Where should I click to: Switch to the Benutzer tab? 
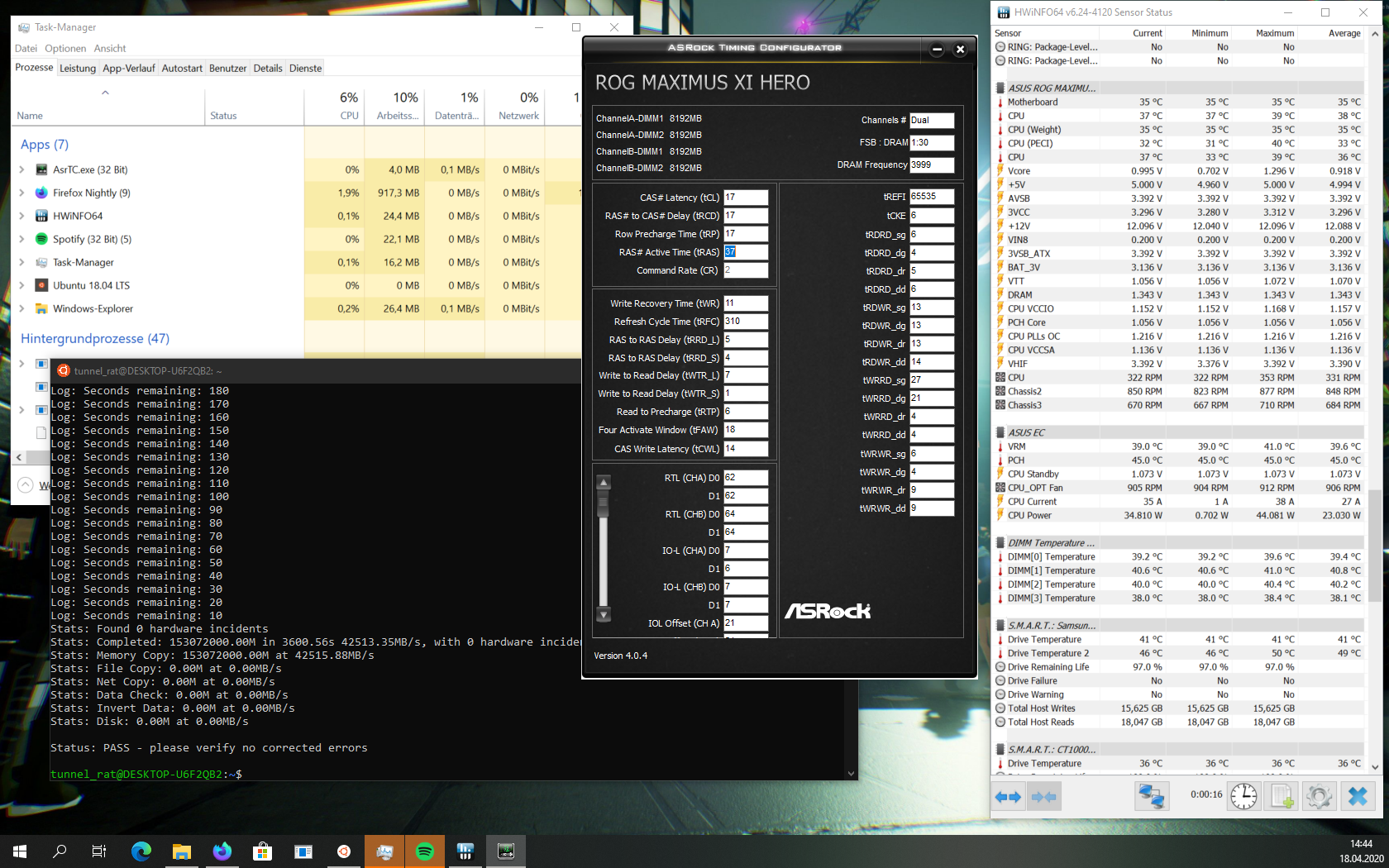[x=228, y=69]
